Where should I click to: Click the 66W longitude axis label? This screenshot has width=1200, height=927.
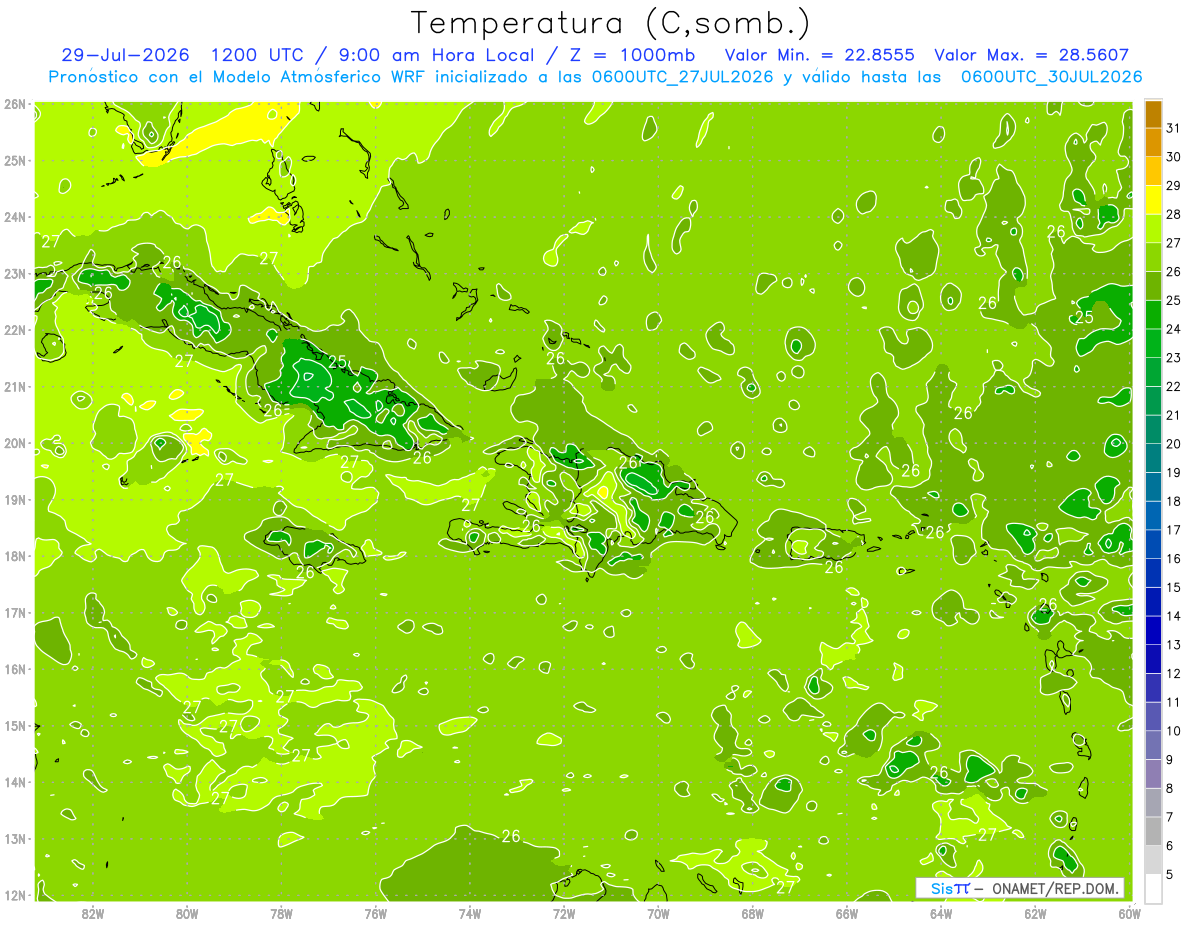point(846,913)
